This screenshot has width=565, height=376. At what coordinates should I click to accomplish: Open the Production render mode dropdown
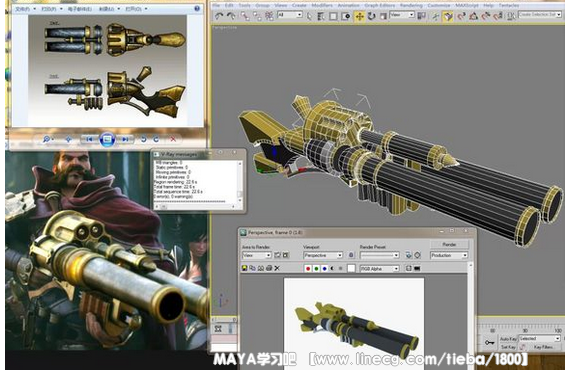(449, 255)
